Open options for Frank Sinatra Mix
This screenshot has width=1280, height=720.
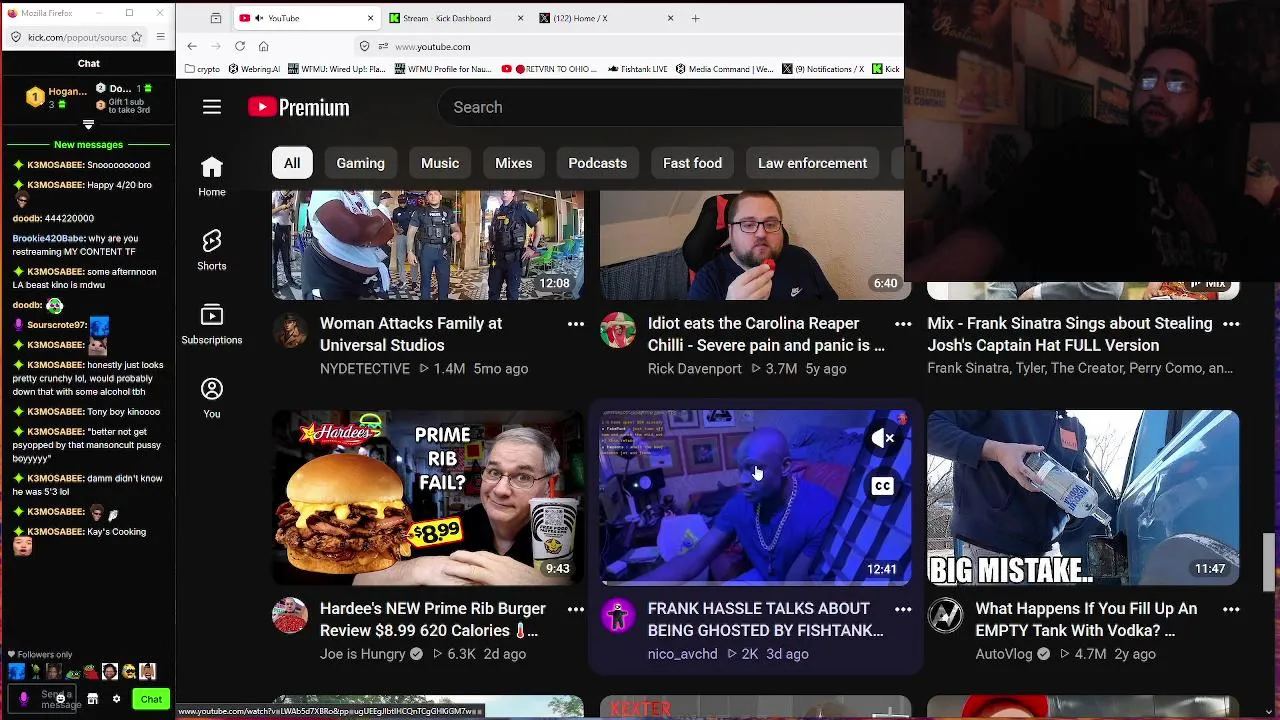coord(1231,324)
